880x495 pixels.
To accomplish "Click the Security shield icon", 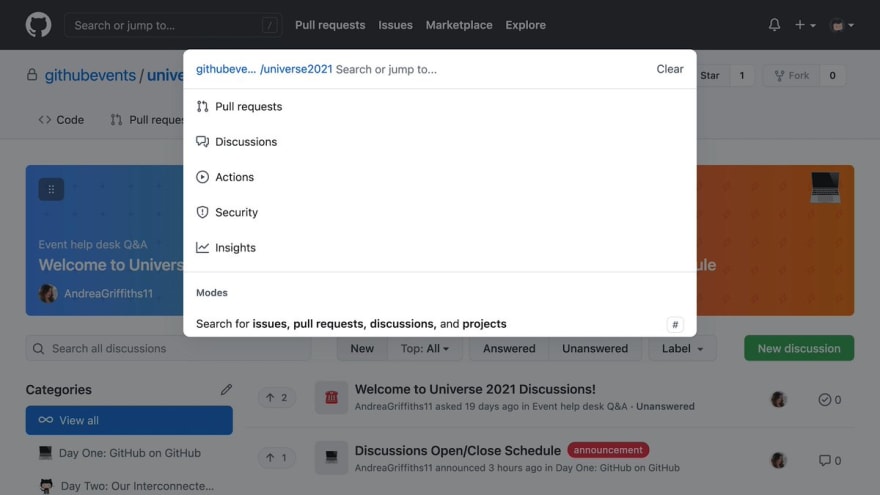I will (203, 212).
